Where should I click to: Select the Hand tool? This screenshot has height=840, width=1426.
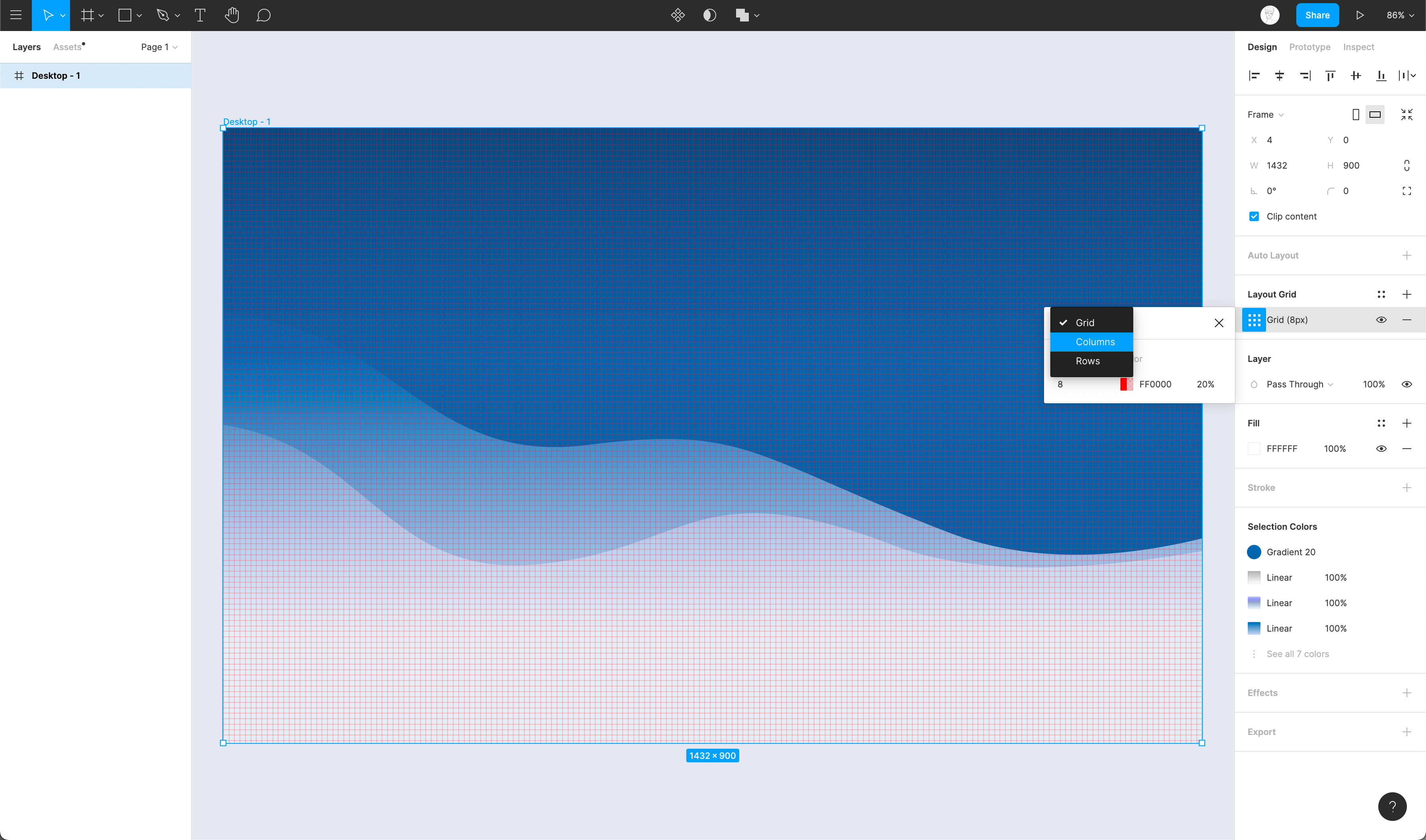(232, 15)
